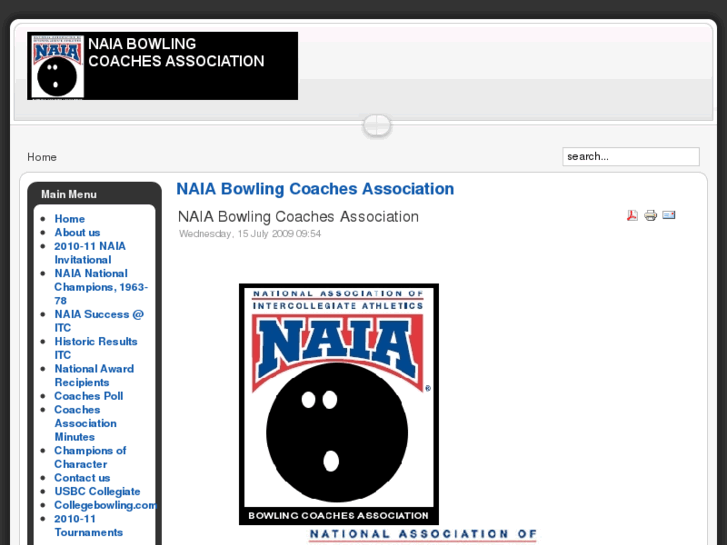
Task: Open NAIA Success @ ITC page
Action: [x=99, y=321]
